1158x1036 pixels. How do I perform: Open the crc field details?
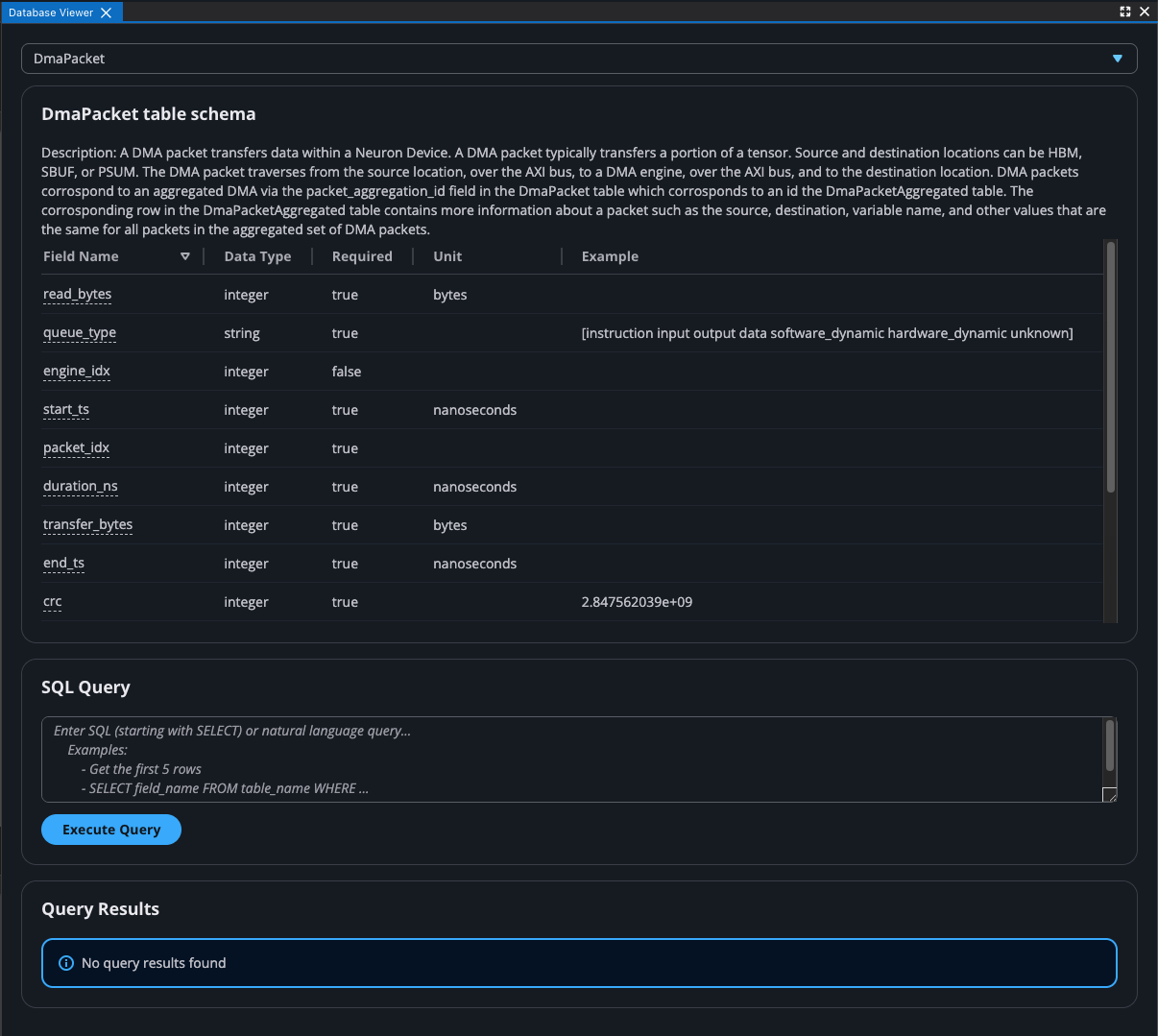[52, 602]
